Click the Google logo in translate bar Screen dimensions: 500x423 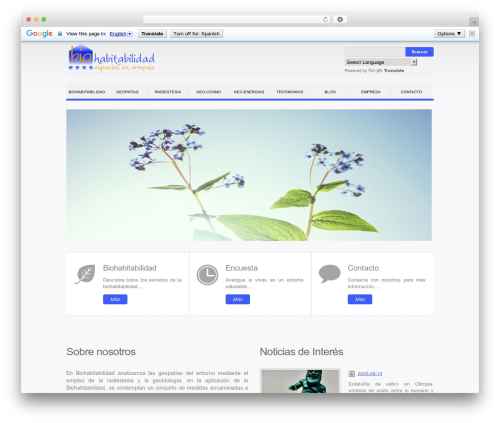point(39,33)
